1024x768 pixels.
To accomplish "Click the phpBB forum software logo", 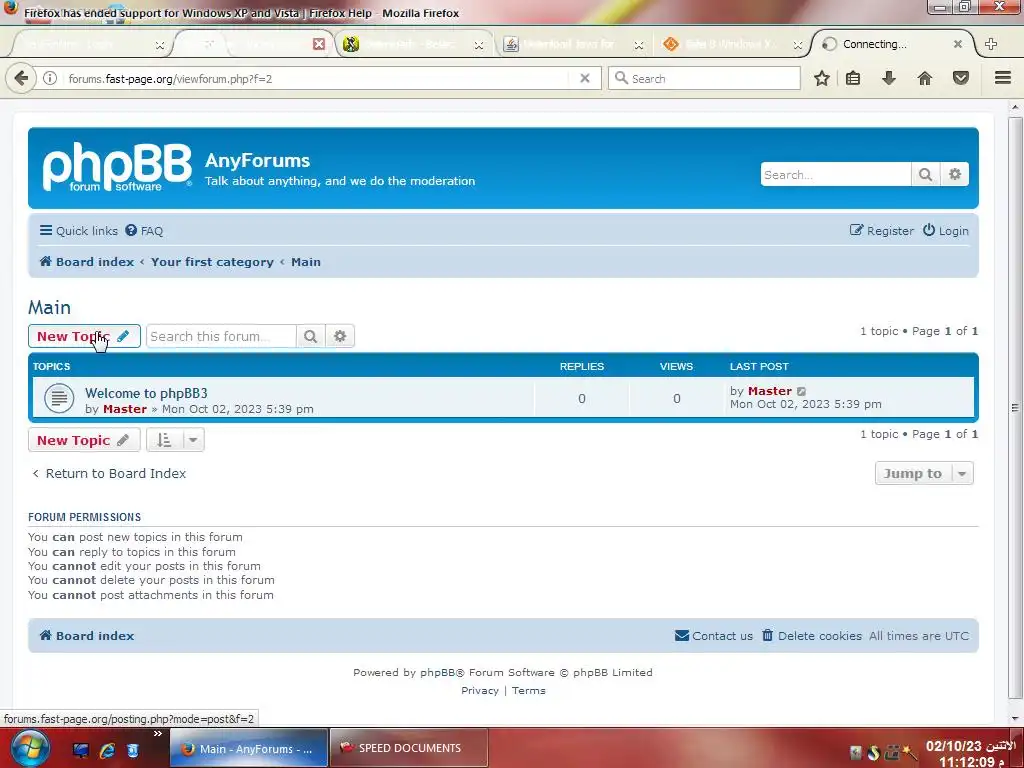I will (x=118, y=167).
